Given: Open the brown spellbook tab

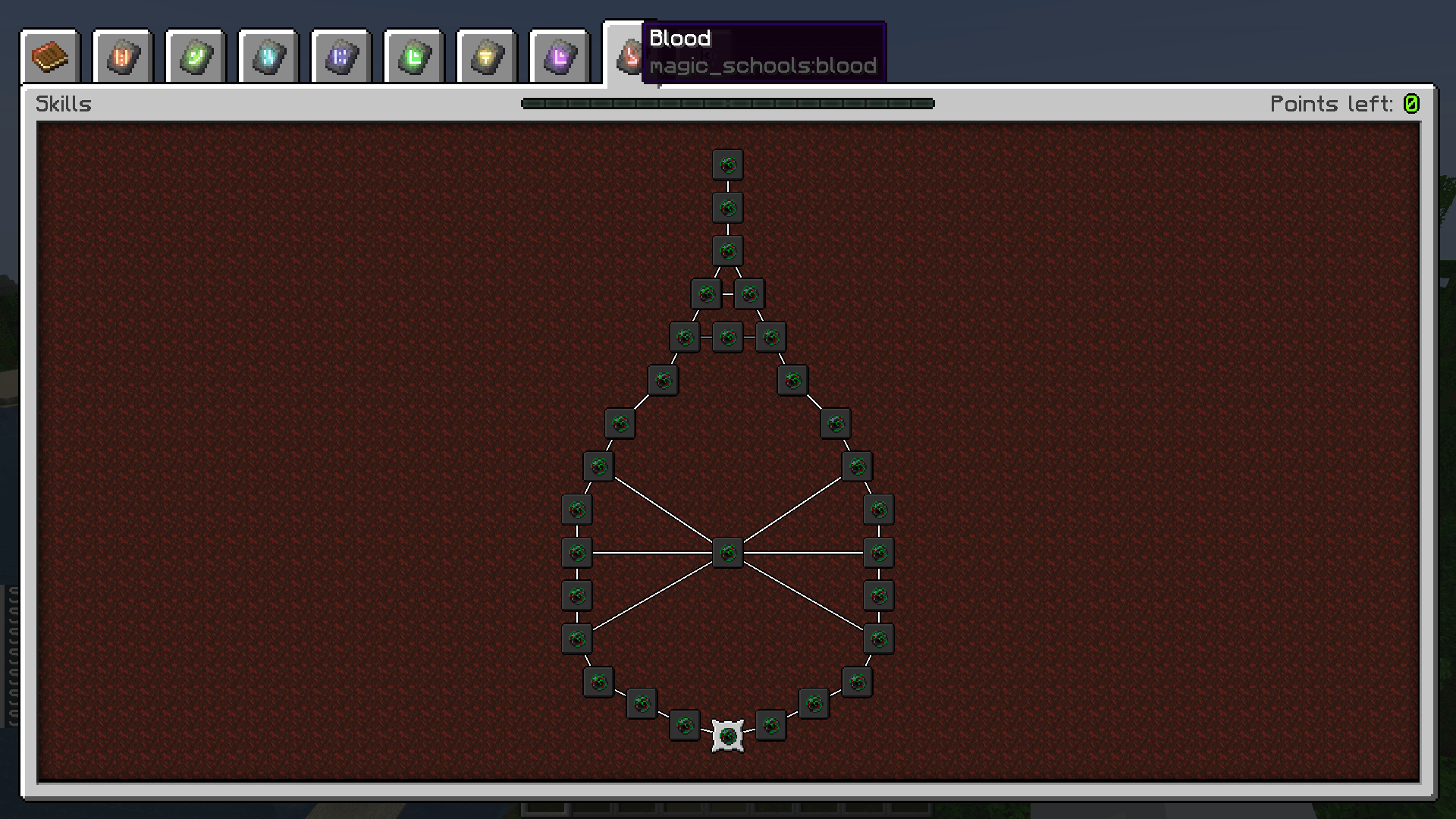Looking at the screenshot, I should (50, 55).
